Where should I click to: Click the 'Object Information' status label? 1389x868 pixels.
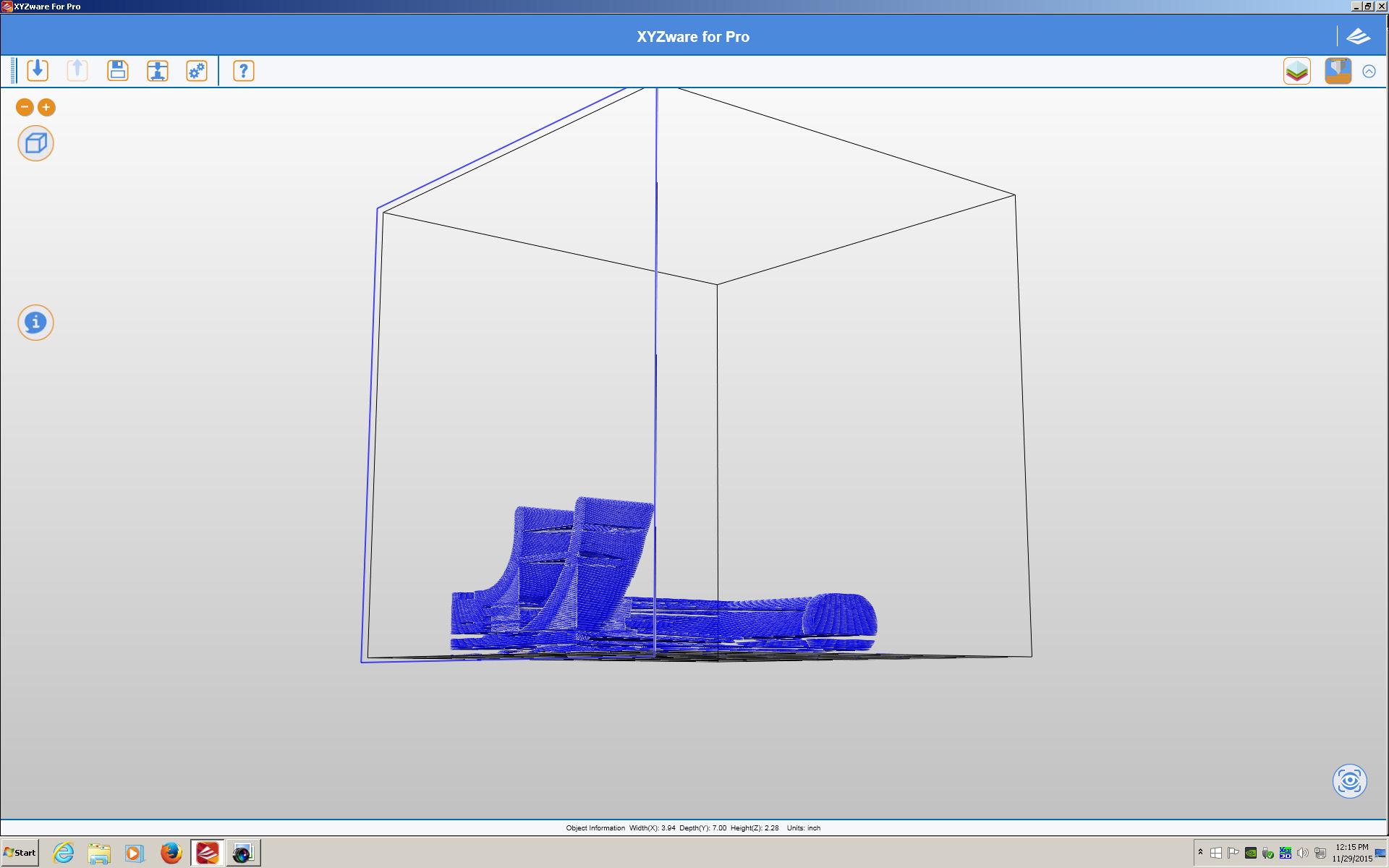pos(595,828)
